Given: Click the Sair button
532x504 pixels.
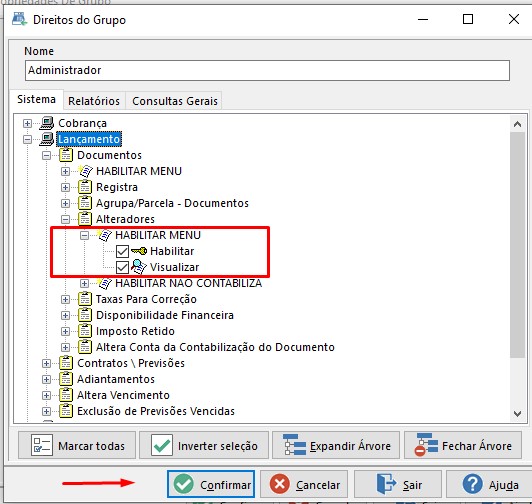Looking at the screenshot, I should 398,484.
